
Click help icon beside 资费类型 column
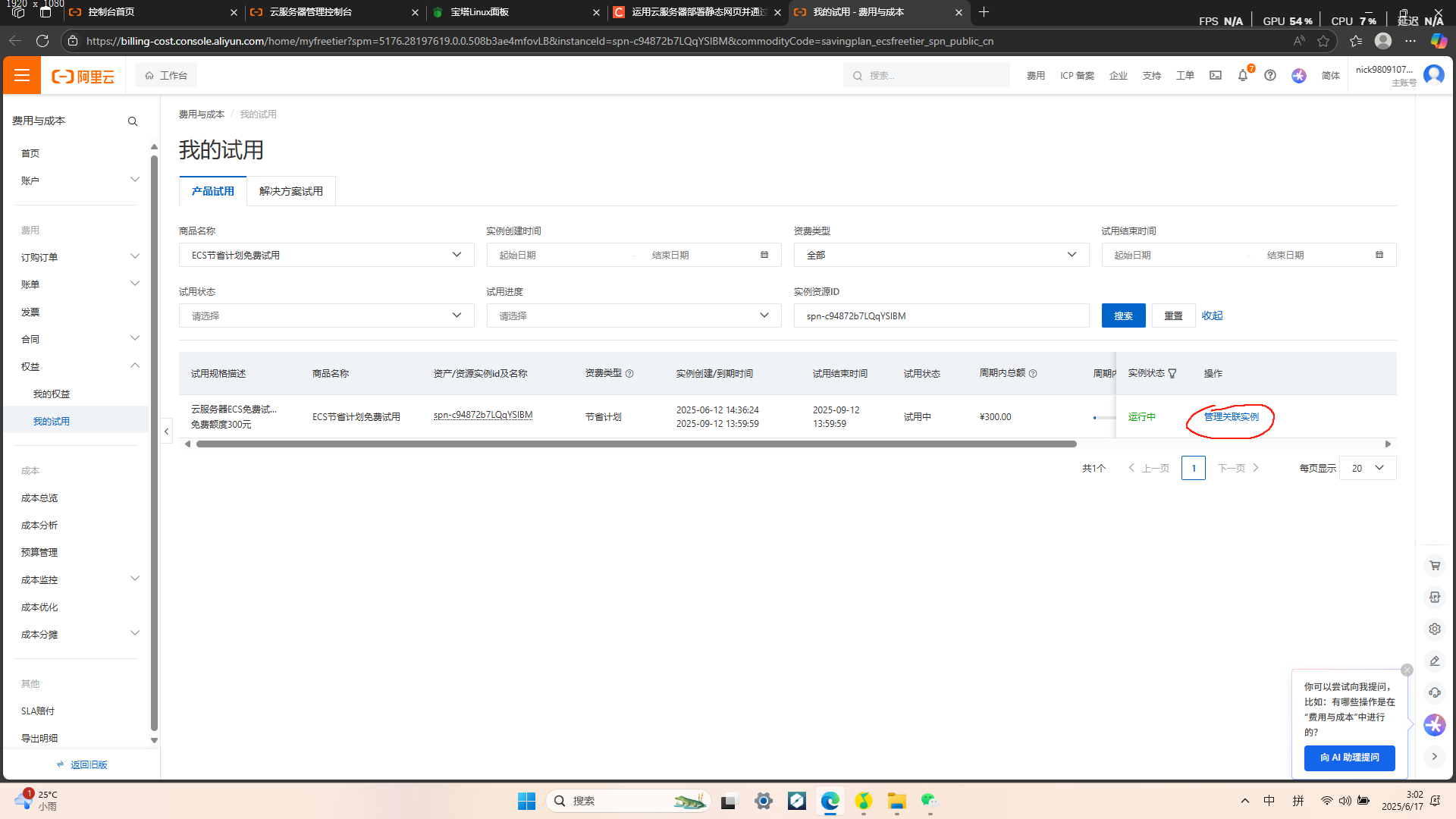pos(629,373)
